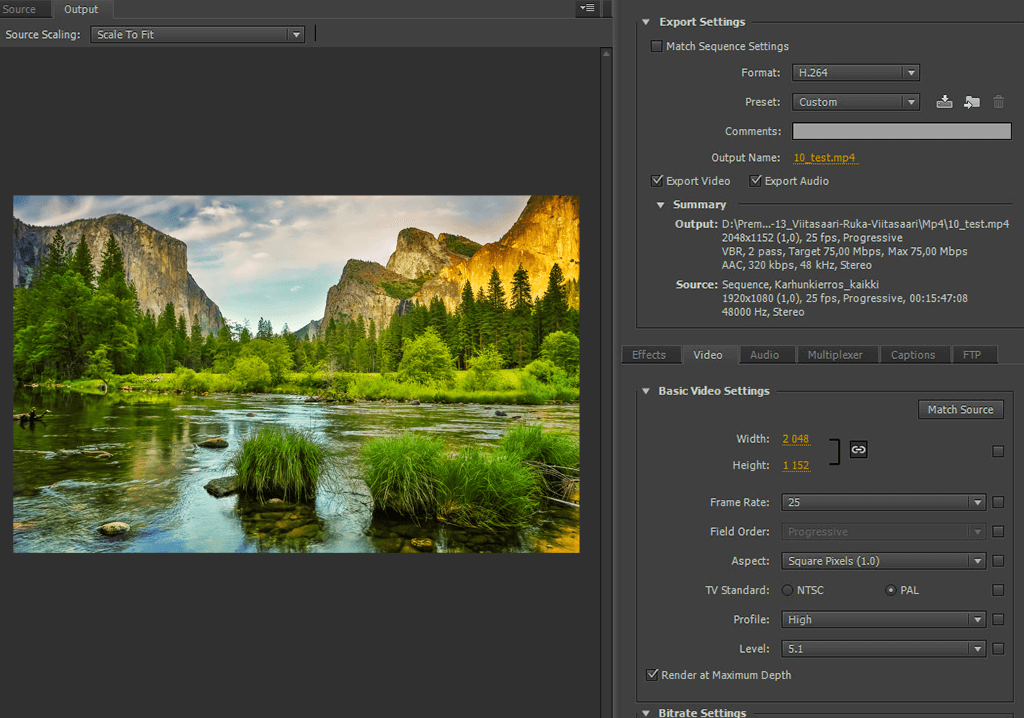This screenshot has width=1024, height=718.
Task: Open the Source Scaling dropdown
Action: (x=197, y=34)
